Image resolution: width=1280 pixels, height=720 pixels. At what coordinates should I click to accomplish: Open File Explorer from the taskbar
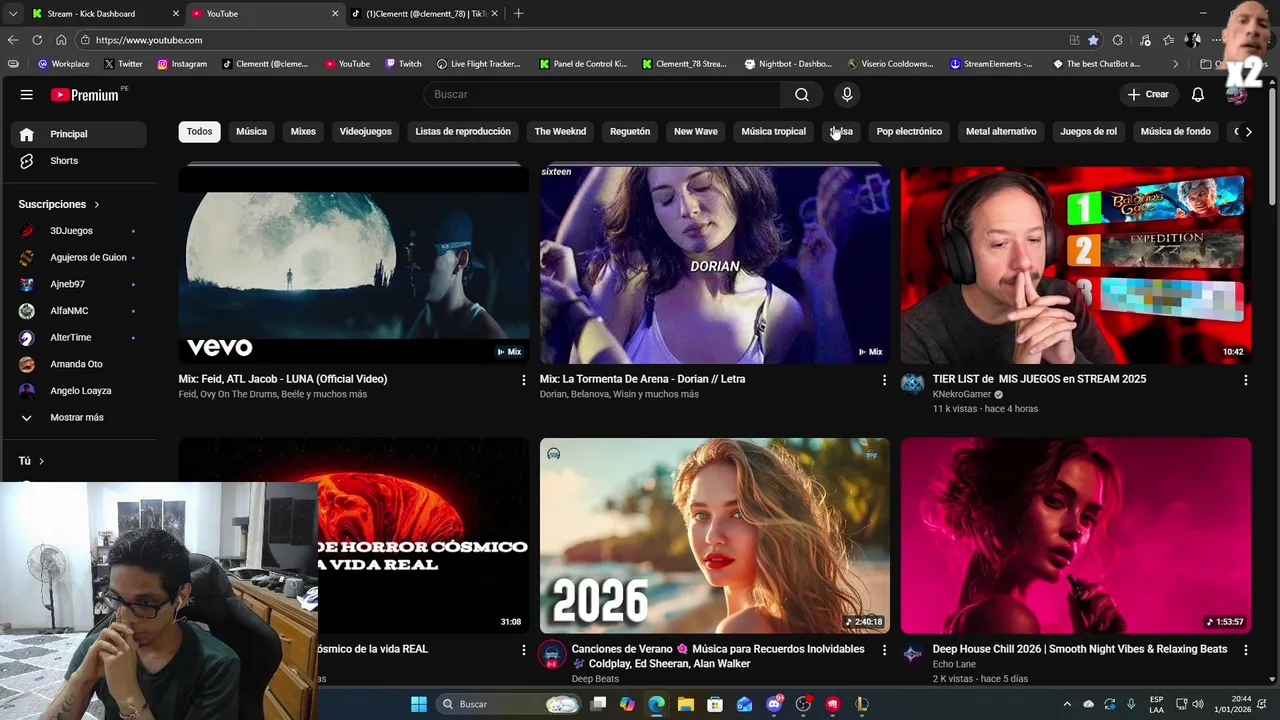click(x=686, y=704)
